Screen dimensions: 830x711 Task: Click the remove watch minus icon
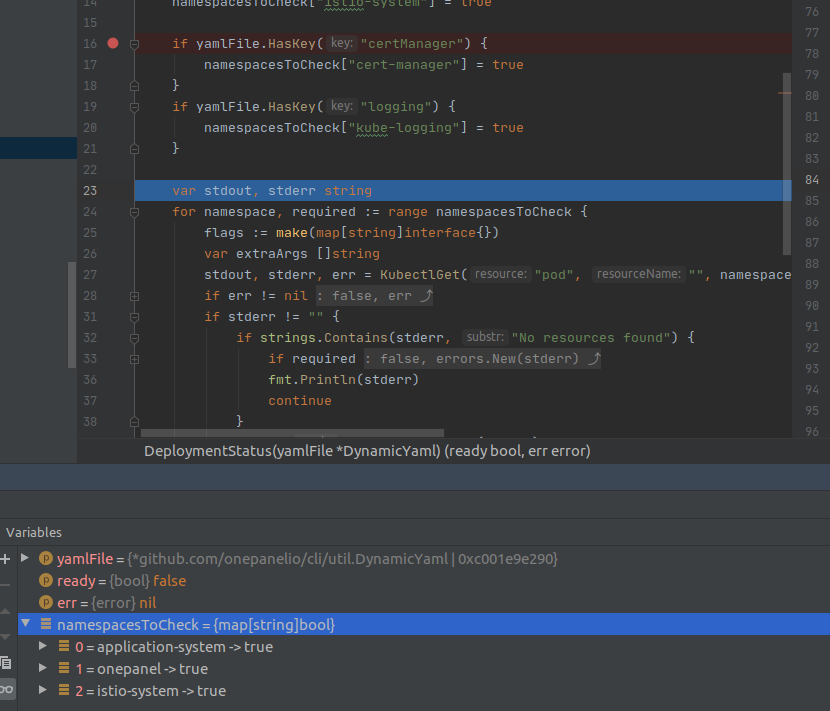click(x=6, y=585)
